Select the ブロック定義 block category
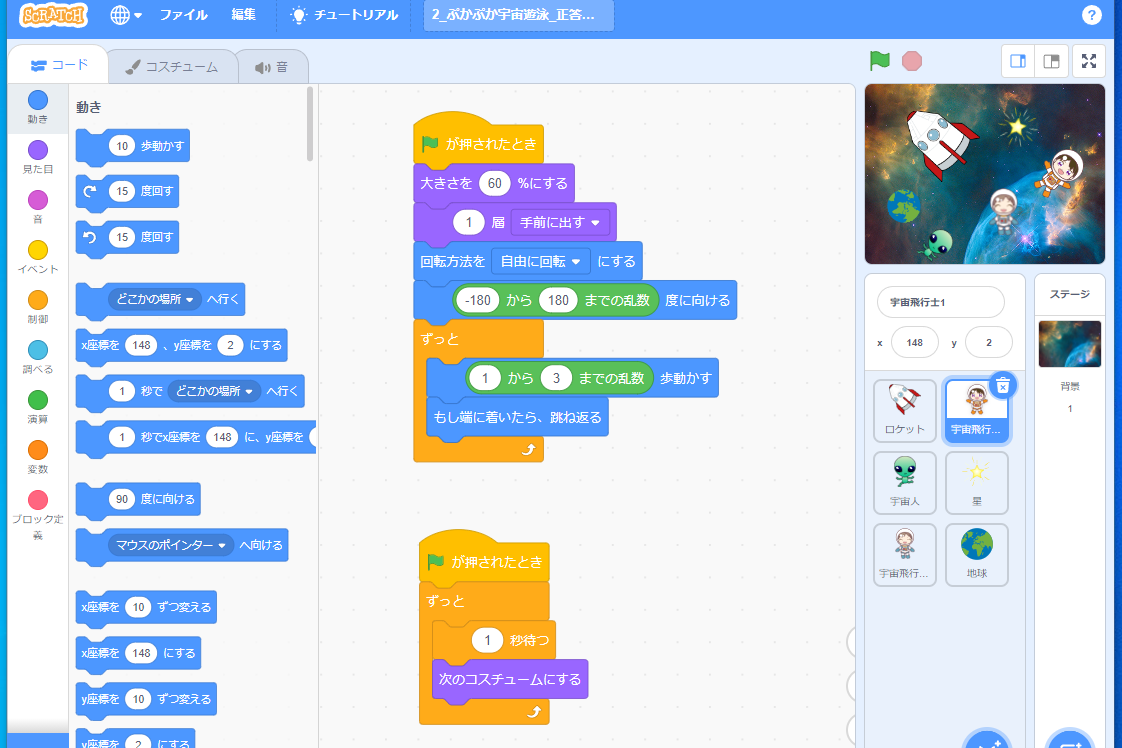The image size is (1122, 748). click(38, 515)
